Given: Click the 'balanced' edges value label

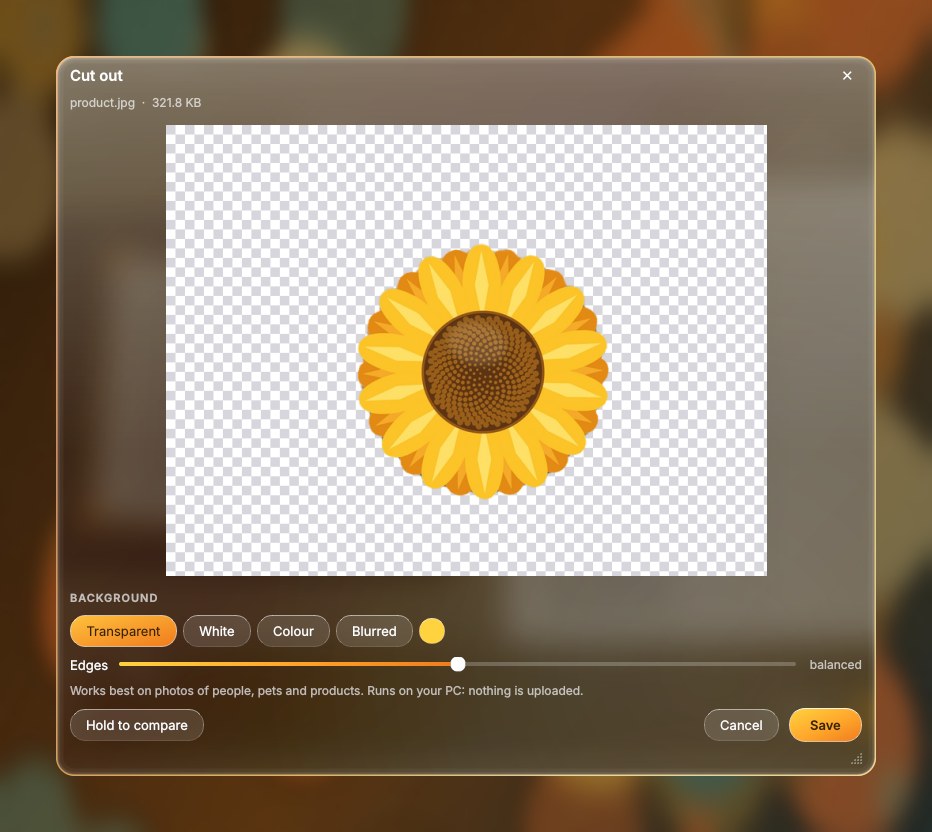Looking at the screenshot, I should point(835,664).
